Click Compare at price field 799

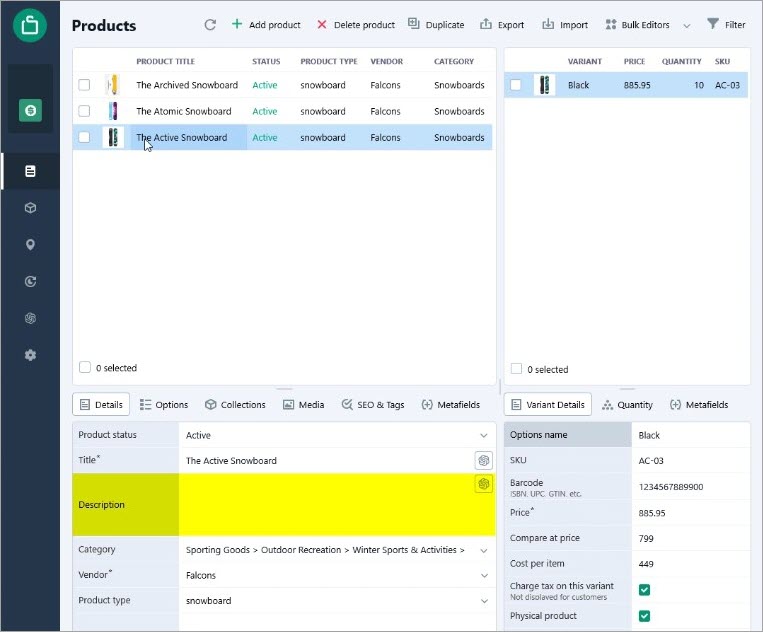[690, 538]
